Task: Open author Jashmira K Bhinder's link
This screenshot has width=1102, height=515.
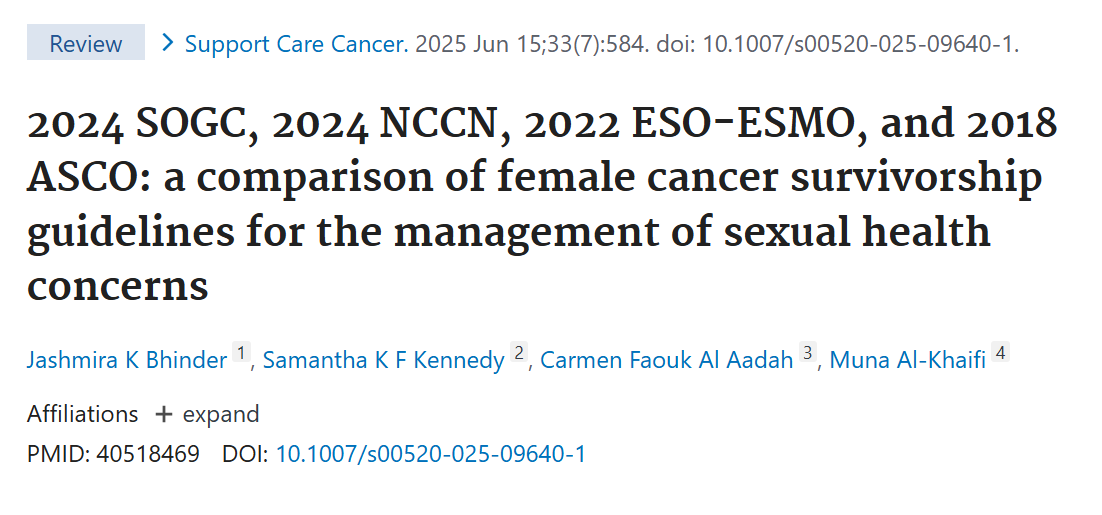Action: tap(127, 360)
